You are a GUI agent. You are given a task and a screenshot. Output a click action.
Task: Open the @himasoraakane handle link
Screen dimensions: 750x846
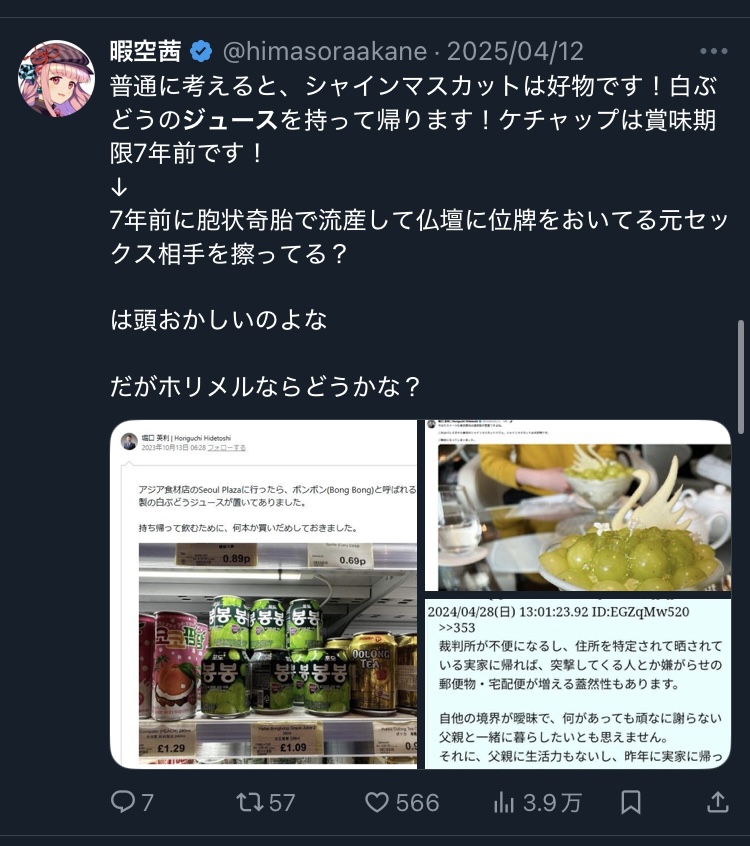(x=325, y=52)
